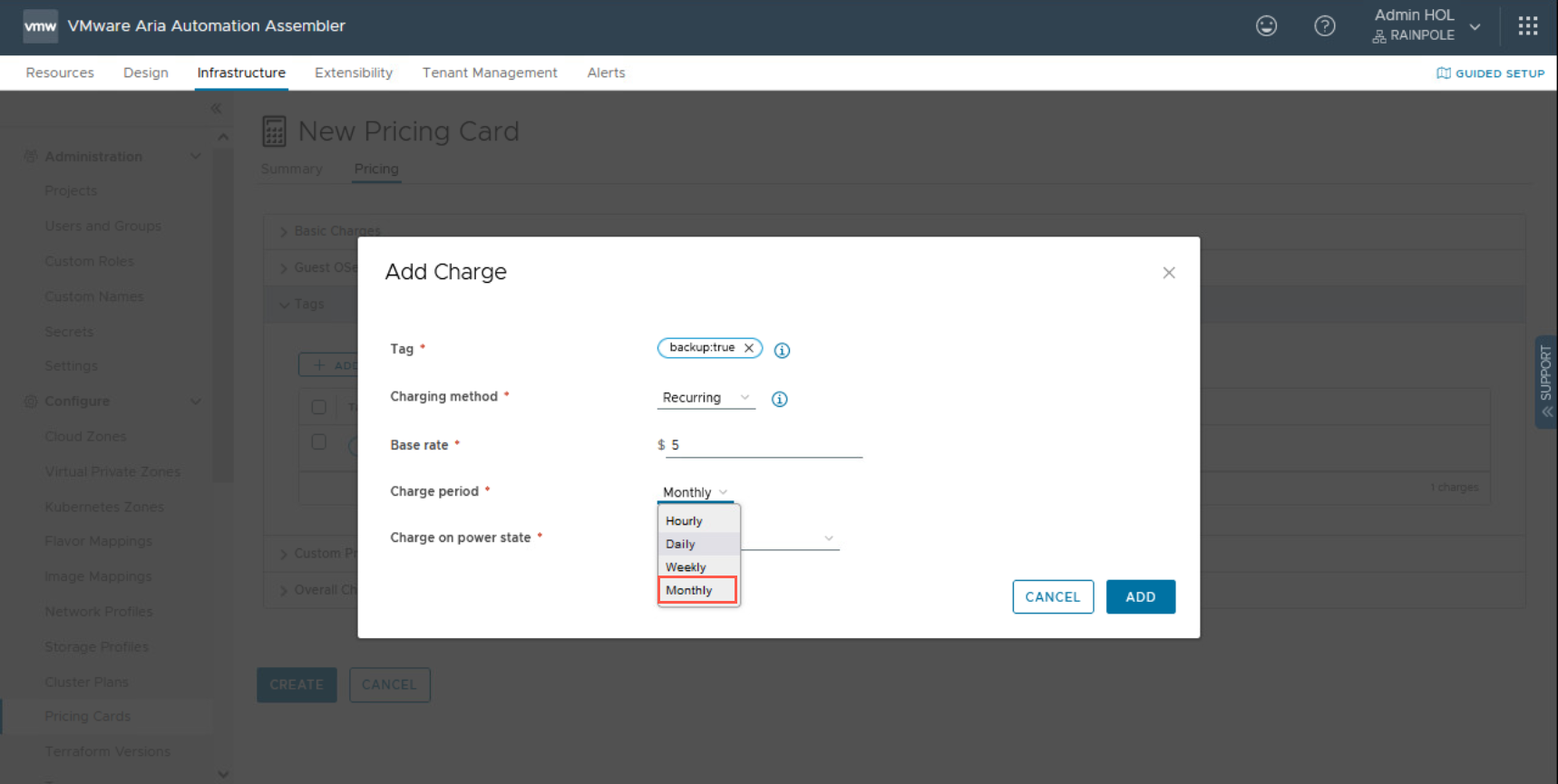Open the help question mark icon
Viewport: 1558px width, 784px height.
tap(1324, 26)
